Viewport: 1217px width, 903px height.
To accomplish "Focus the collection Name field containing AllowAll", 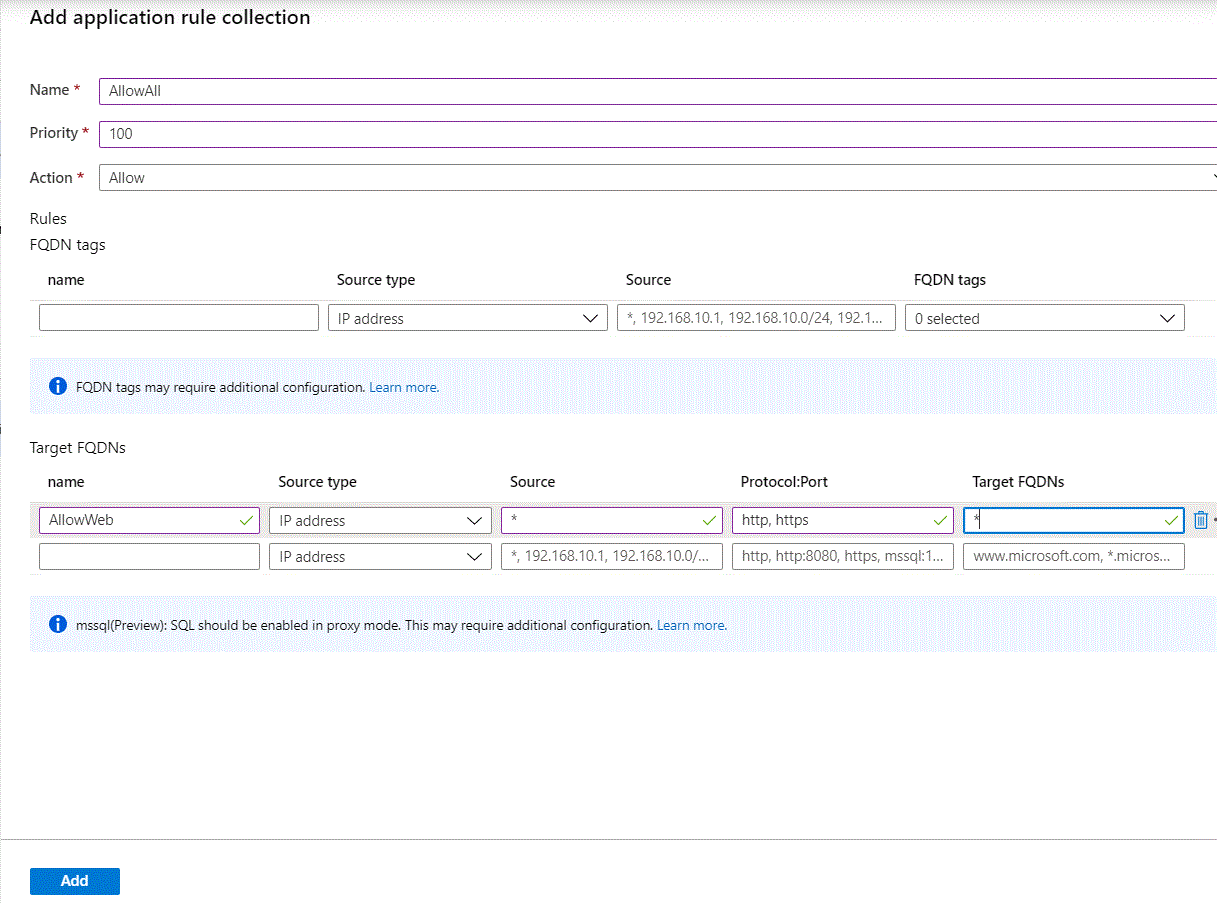I will tap(657, 91).
